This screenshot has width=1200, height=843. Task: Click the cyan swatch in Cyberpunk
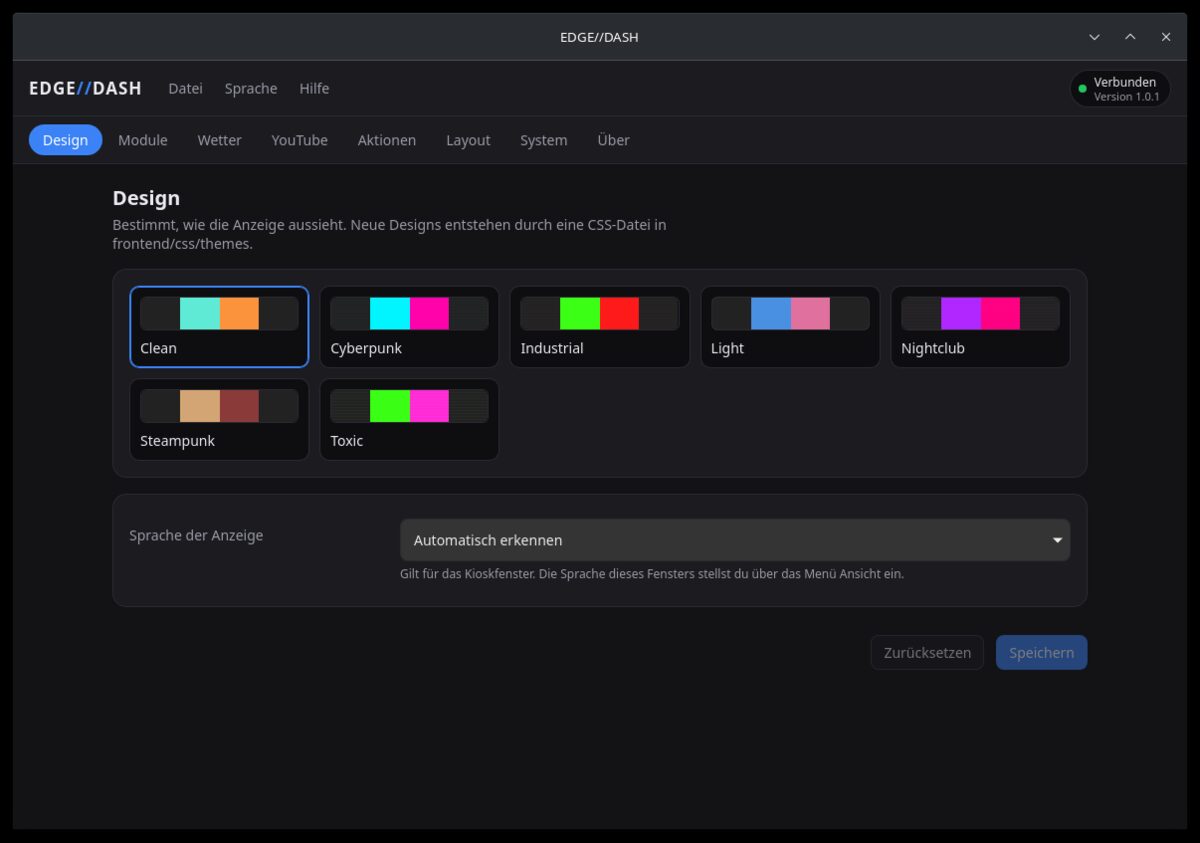point(390,313)
